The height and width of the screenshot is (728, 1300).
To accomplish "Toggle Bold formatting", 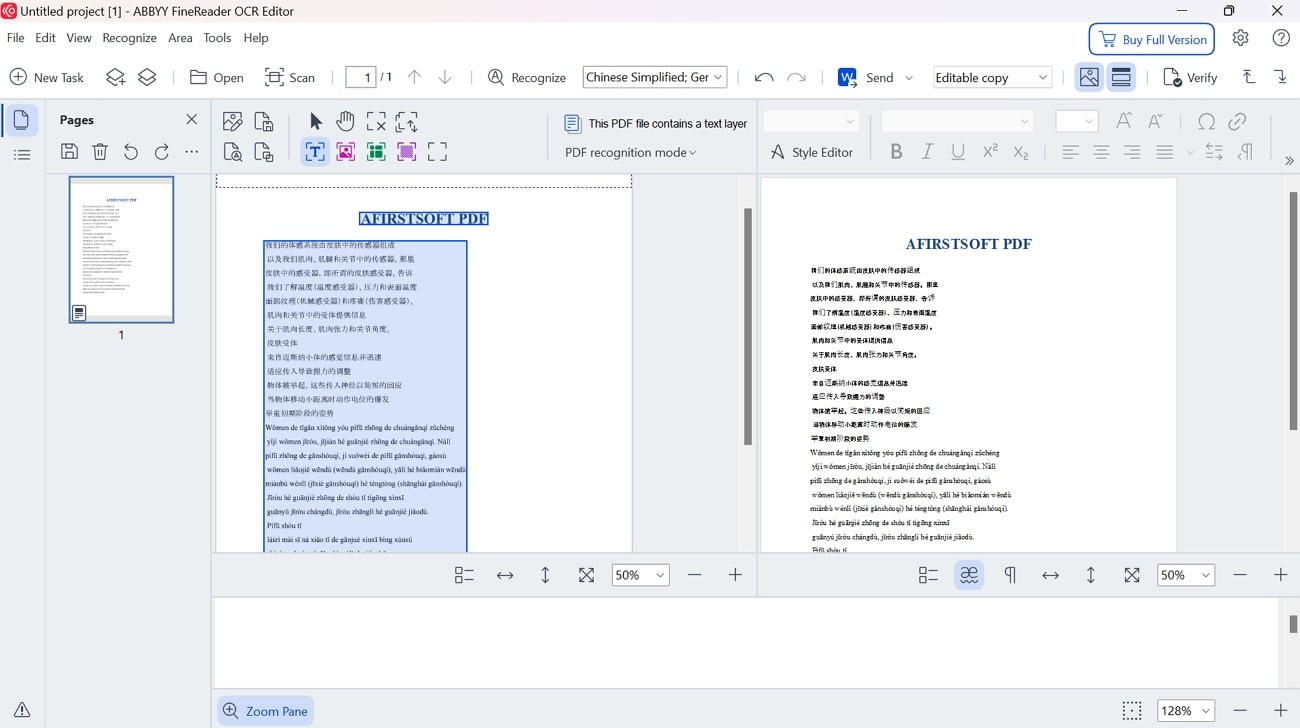I will point(896,152).
